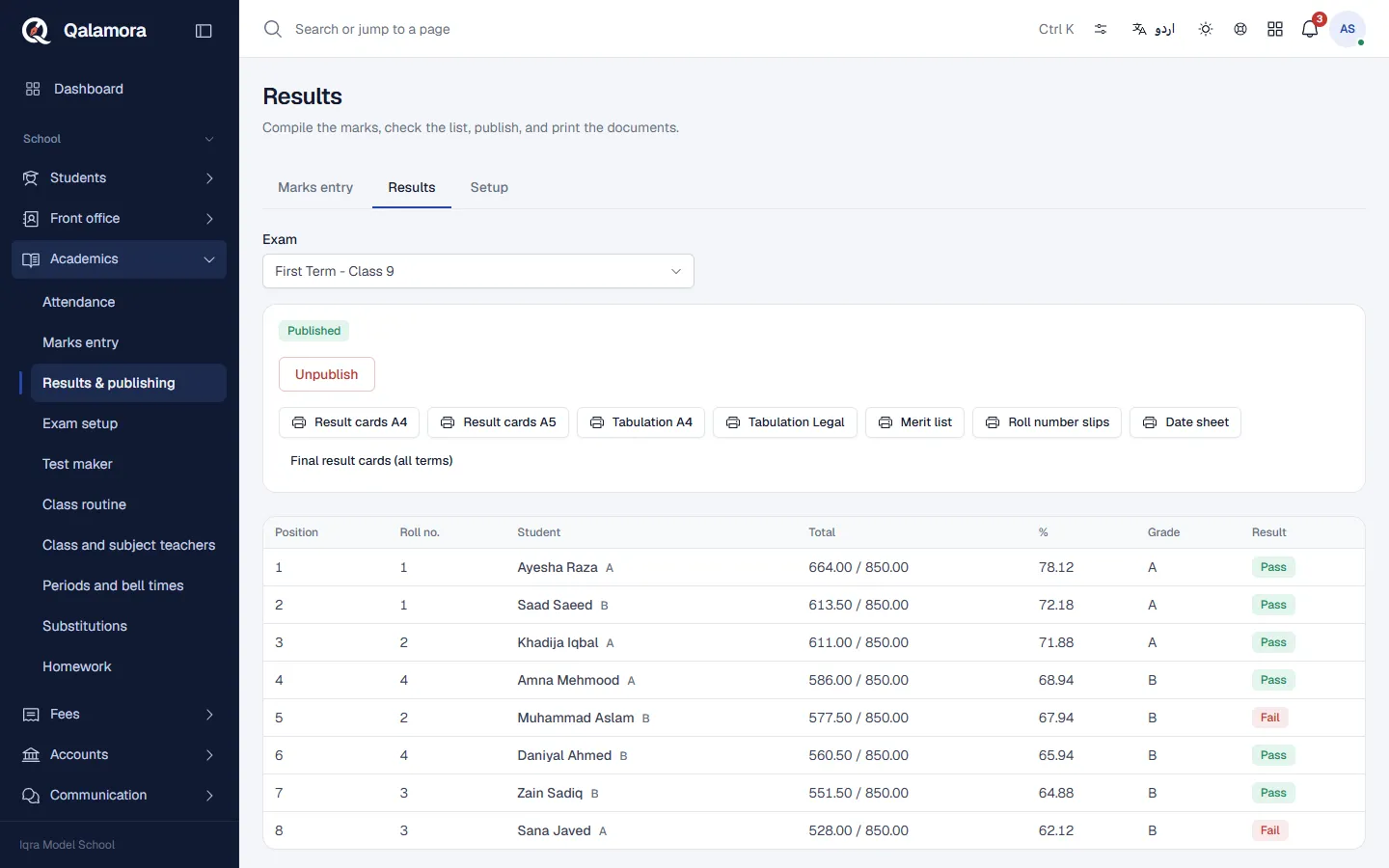This screenshot has height=868, width=1389.
Task: Open the AS user avatar menu
Action: (x=1348, y=29)
